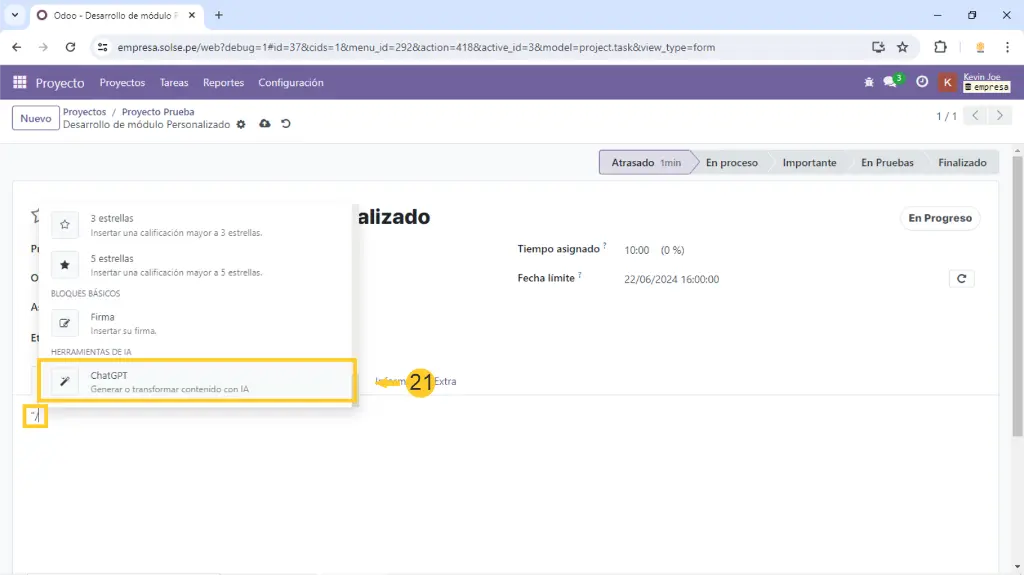This screenshot has height=575, width=1024.
Task: Click the refresh icon next to deadline
Action: 961,279
